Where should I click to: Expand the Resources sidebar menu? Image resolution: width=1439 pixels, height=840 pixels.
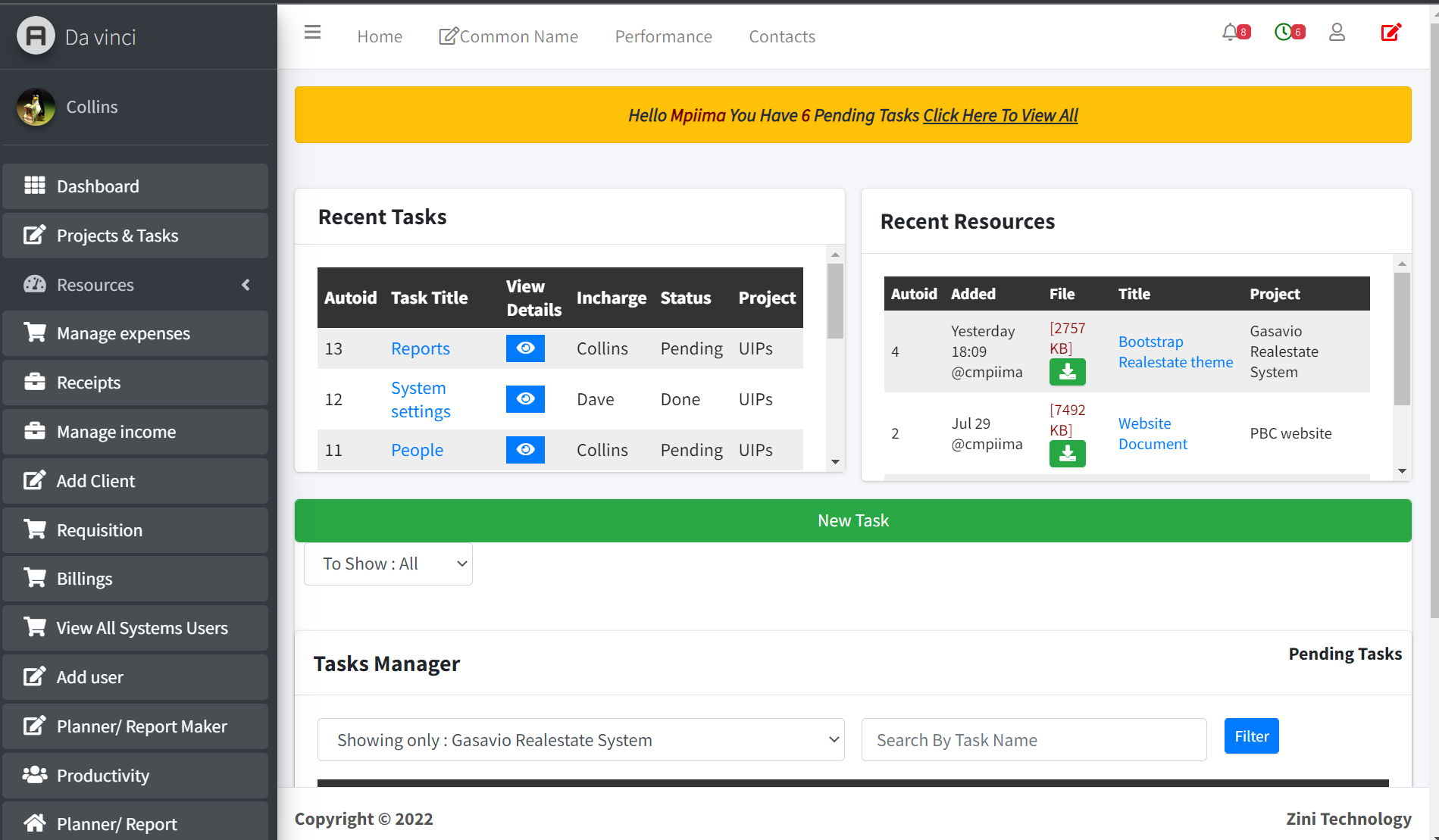point(135,285)
